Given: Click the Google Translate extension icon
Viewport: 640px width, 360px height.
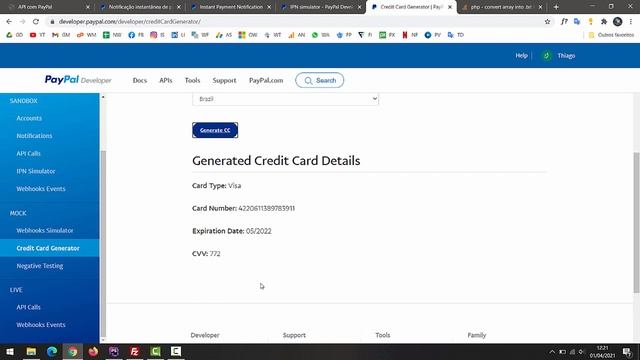Looking at the screenshot, I should tap(577, 22).
